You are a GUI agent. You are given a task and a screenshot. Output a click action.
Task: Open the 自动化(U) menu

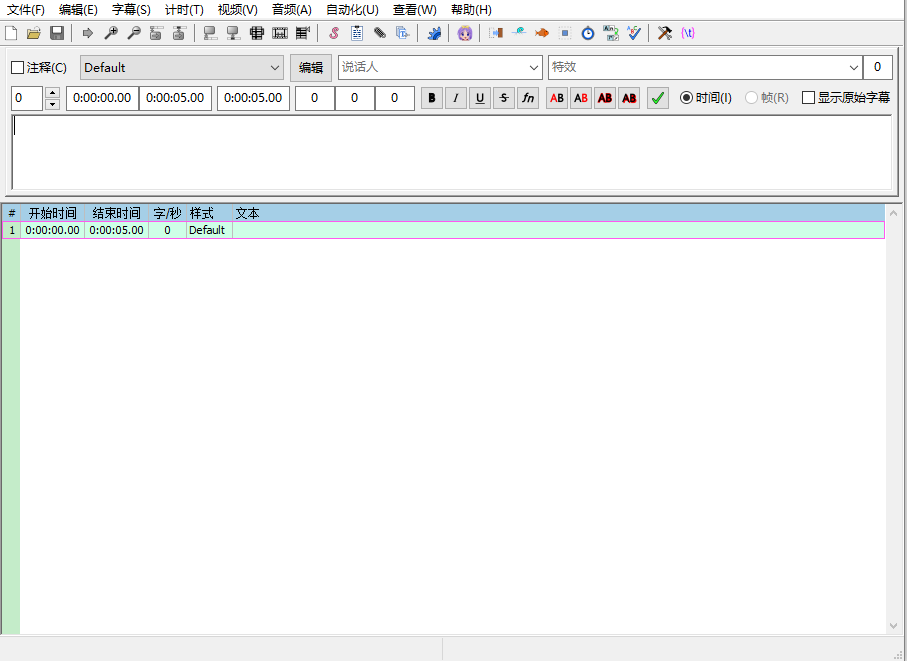click(352, 10)
